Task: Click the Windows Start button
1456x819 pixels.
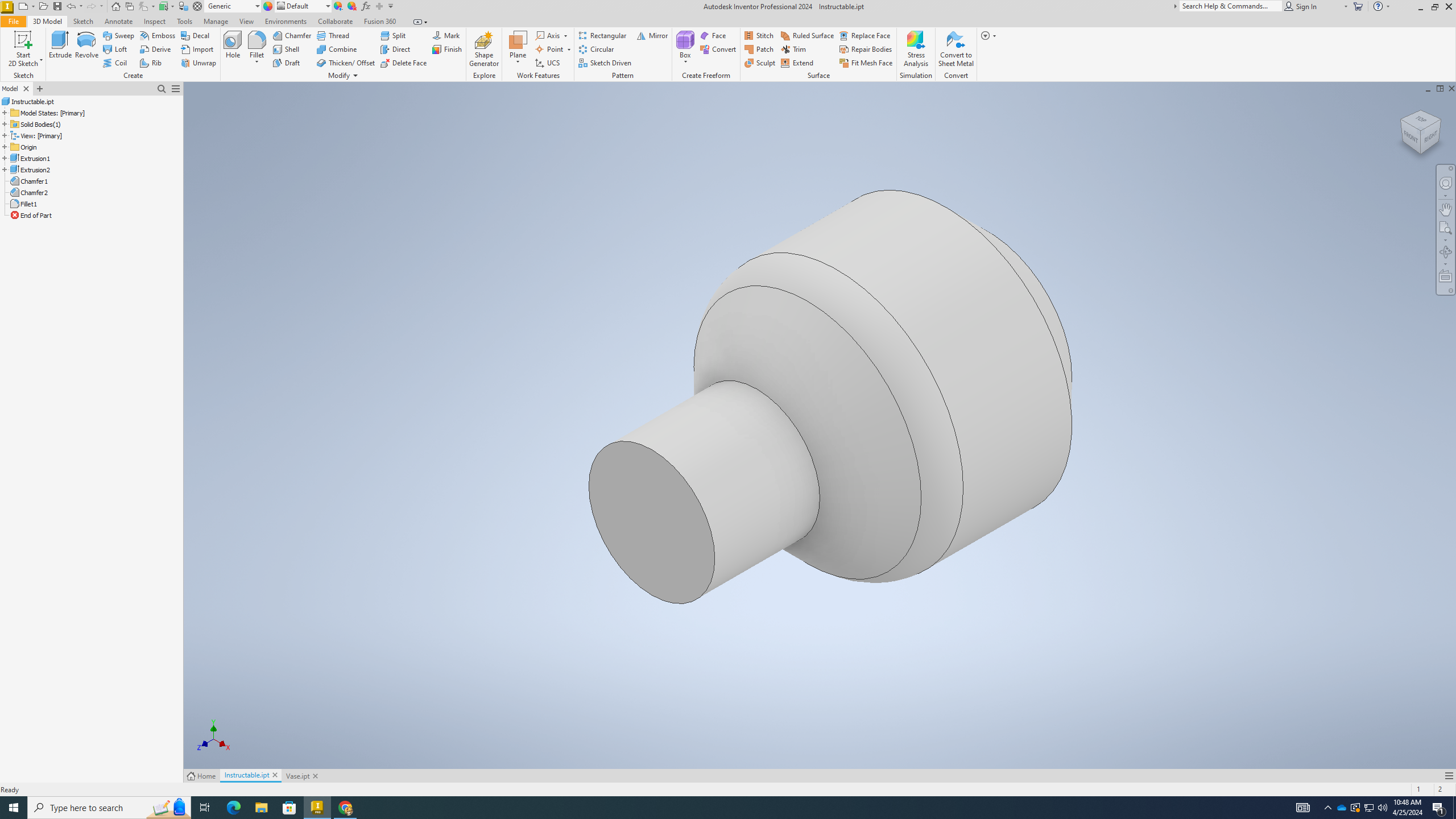Action: (14, 807)
